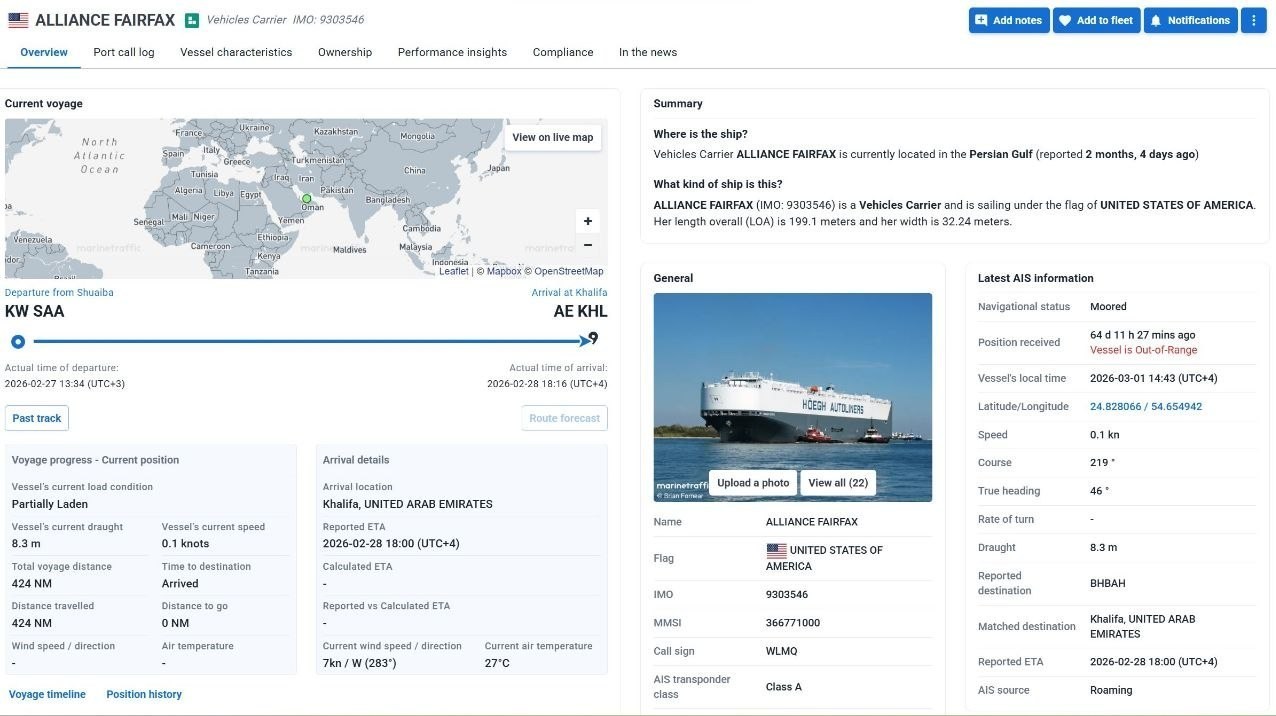Click the green vessel position marker on map

click(x=307, y=199)
